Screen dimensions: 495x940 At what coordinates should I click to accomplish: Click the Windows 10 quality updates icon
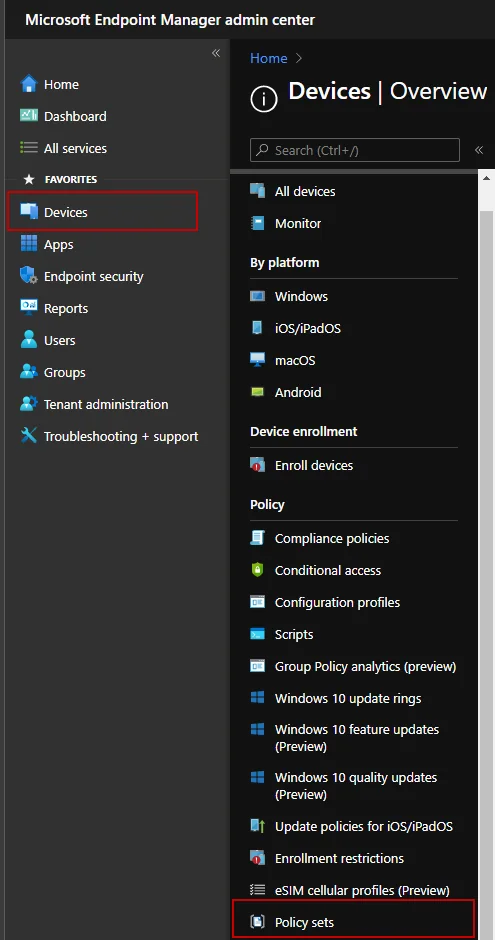pos(258,778)
